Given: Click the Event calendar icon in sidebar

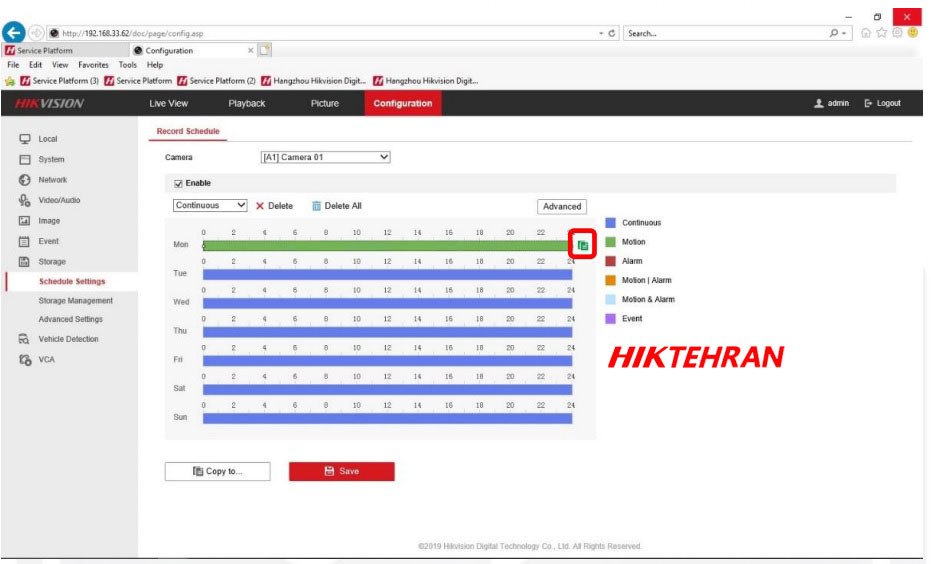Looking at the screenshot, I should coord(24,241).
